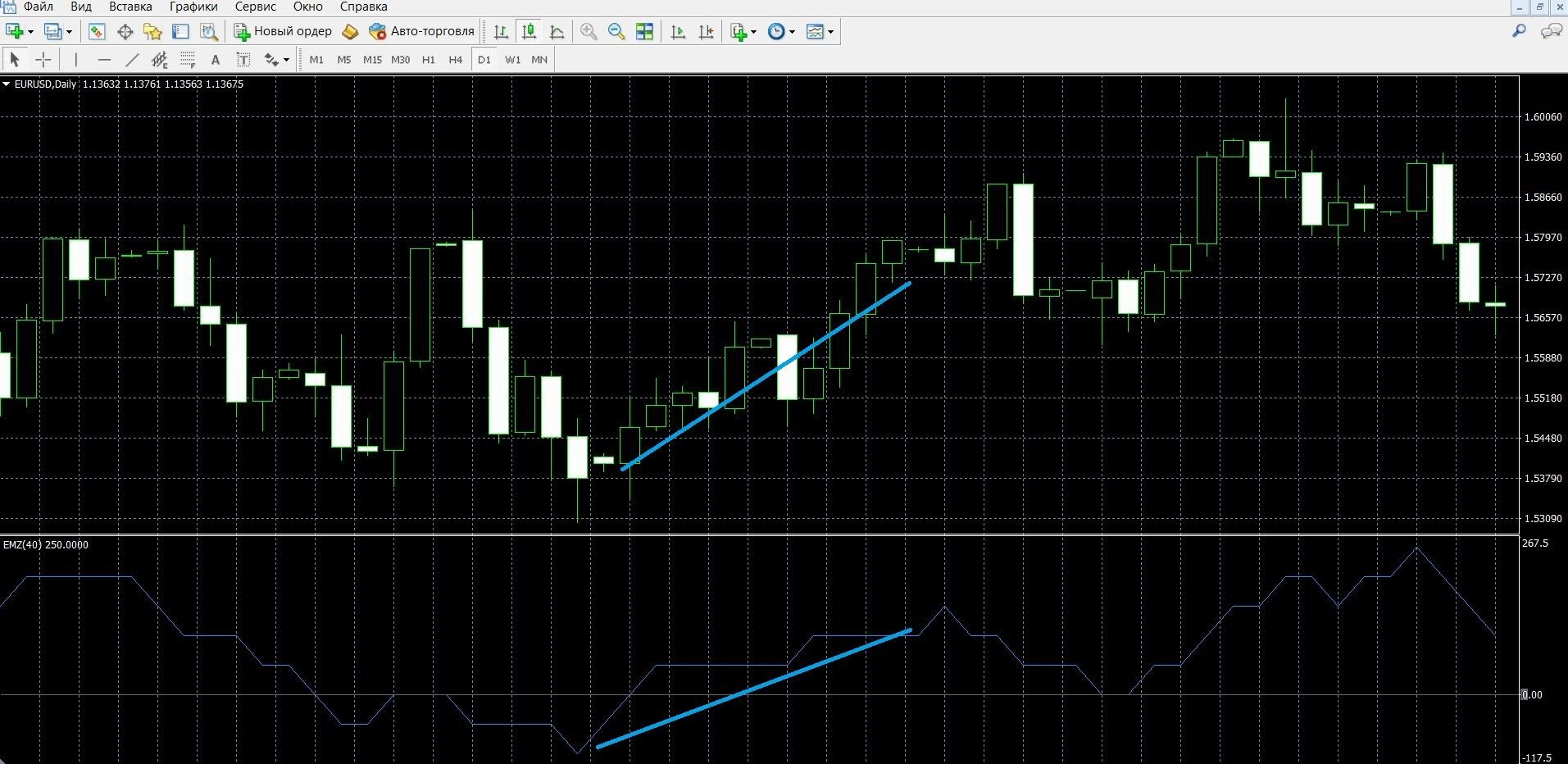Viewport: 1568px width, 764px height.
Task: Click the Авто-торговля button
Action: point(421,32)
